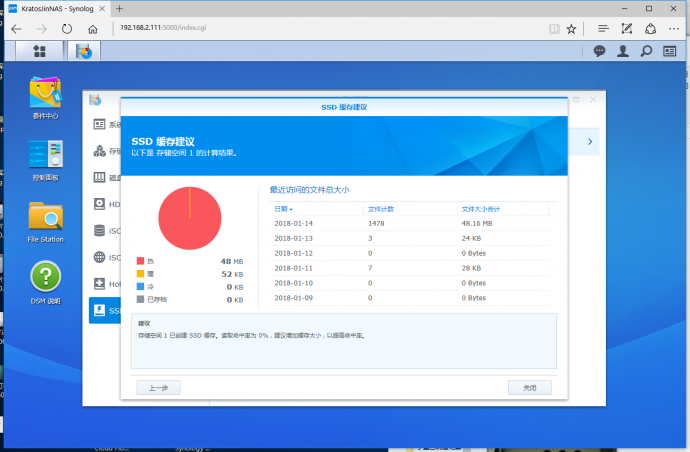Screen dimensions: 690x452
Task: Select the Overview sidebar icon in Storage Manager
Action: [x=99, y=125]
